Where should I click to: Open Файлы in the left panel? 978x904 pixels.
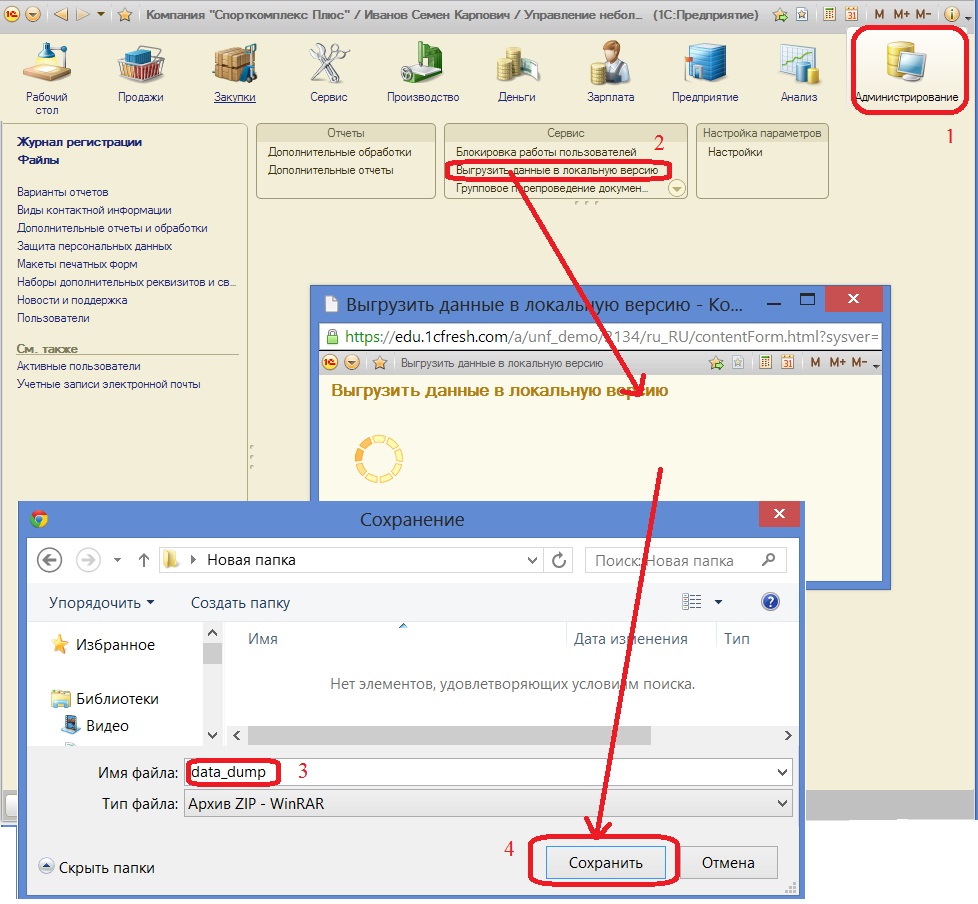(38, 160)
